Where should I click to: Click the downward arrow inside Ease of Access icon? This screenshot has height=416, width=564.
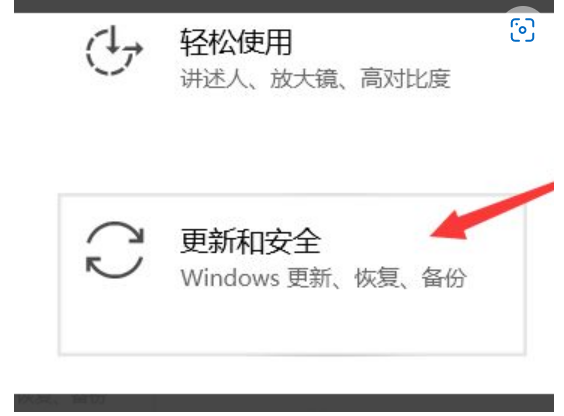click(113, 40)
